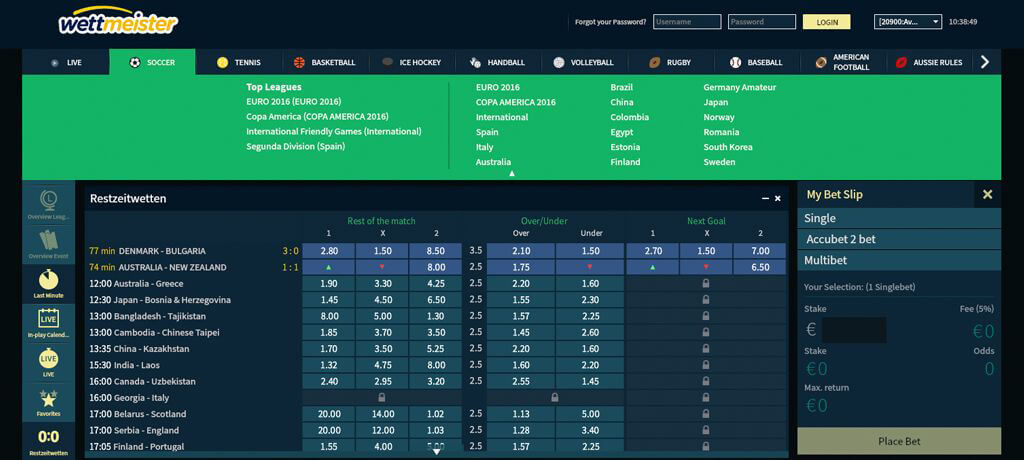Click locked Rest of match for Georgia - Italy
This screenshot has height=460, width=1024.
382,397
